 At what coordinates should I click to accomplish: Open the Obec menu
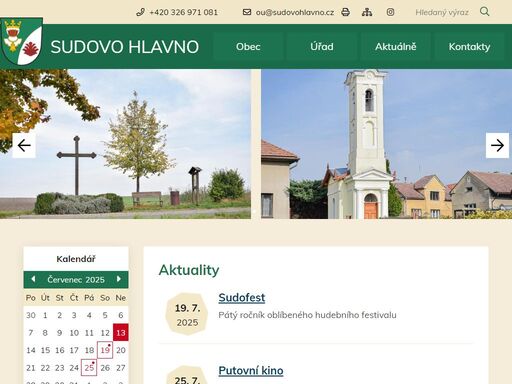click(x=248, y=47)
